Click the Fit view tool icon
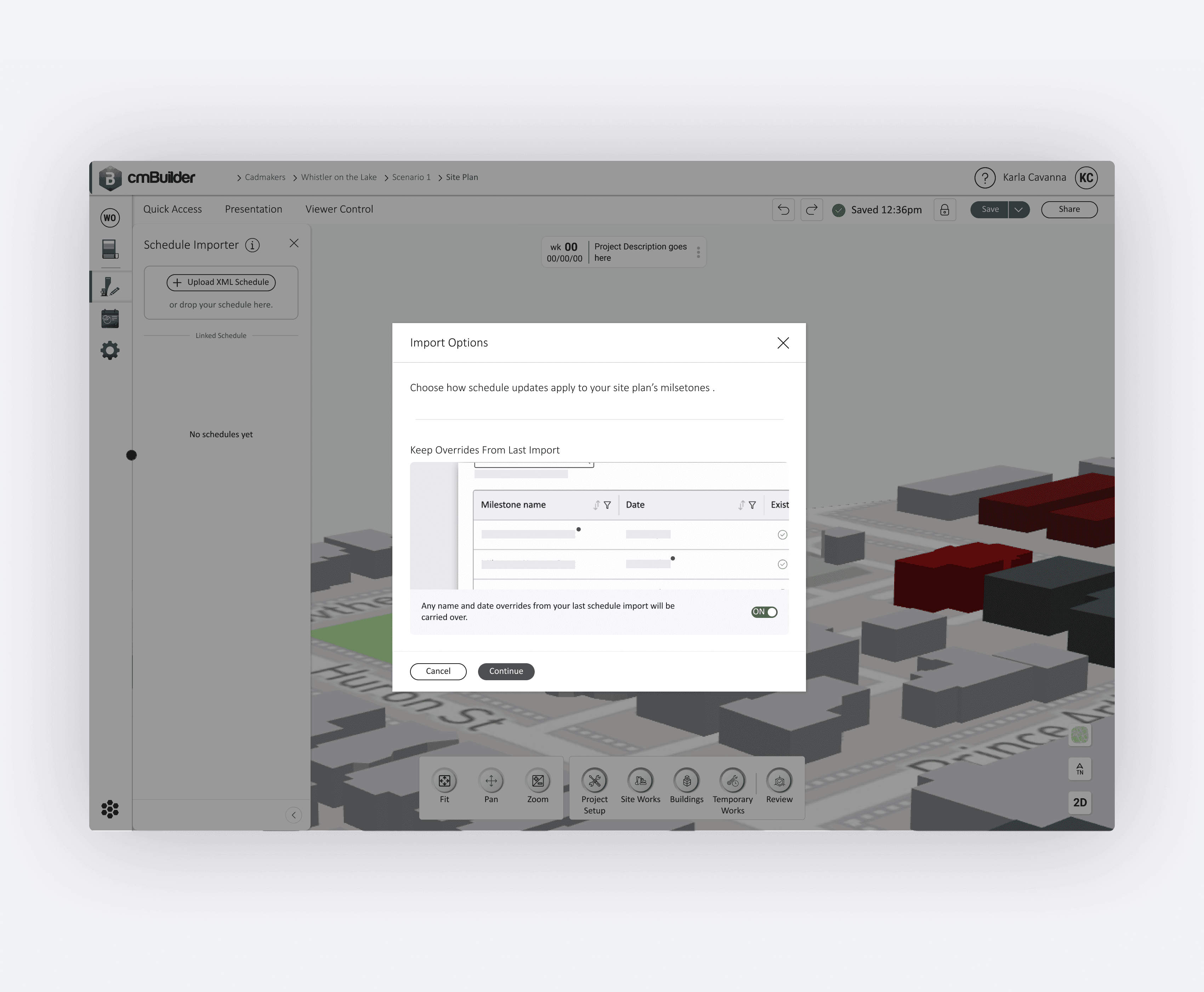The image size is (1204, 992). (444, 780)
